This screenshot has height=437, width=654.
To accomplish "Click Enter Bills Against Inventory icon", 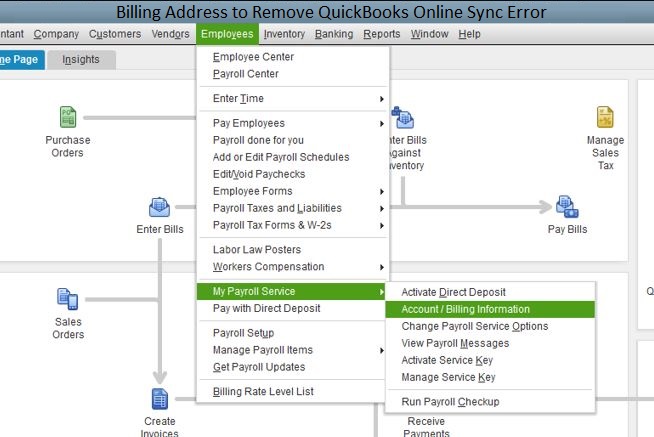I will click(x=403, y=118).
